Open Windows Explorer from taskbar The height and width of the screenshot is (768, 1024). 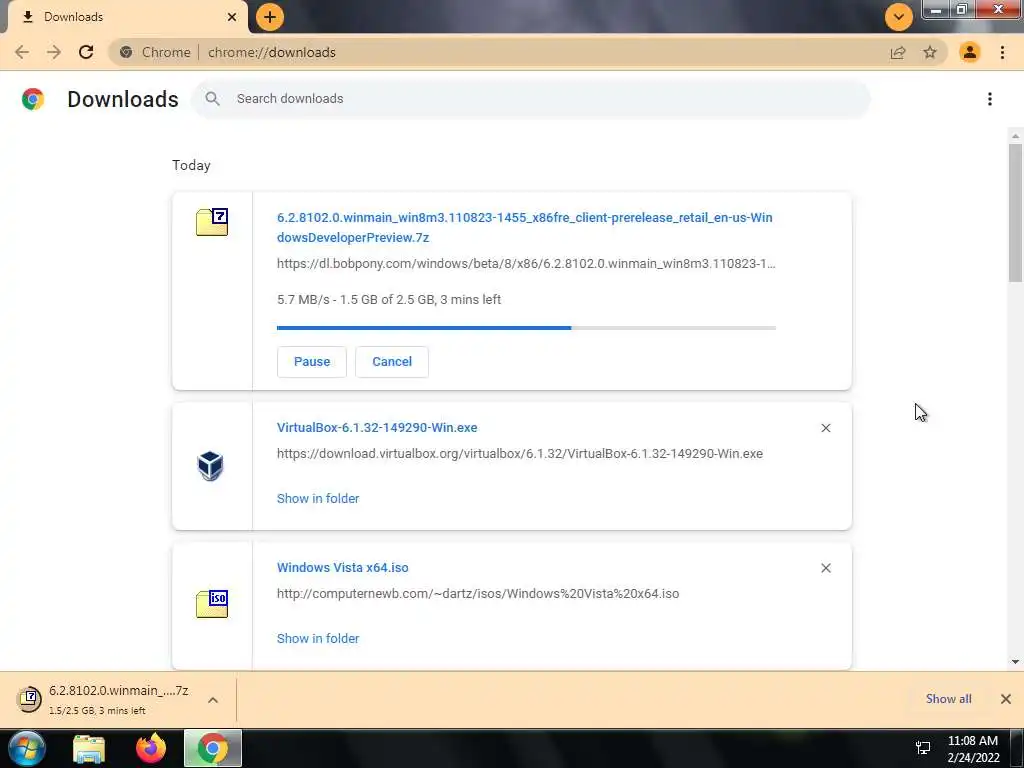click(x=89, y=748)
